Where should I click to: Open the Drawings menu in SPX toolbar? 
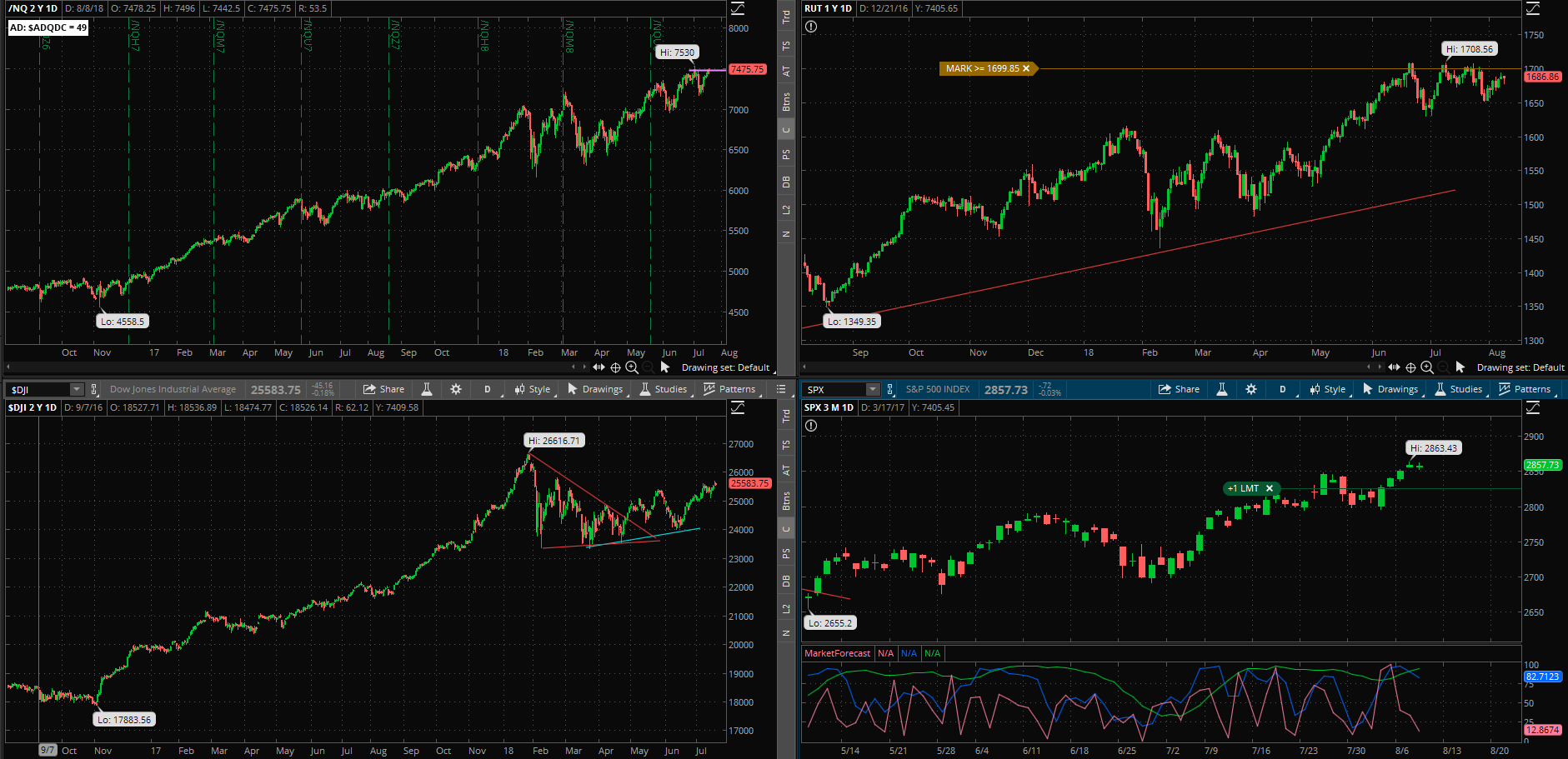[x=1390, y=389]
